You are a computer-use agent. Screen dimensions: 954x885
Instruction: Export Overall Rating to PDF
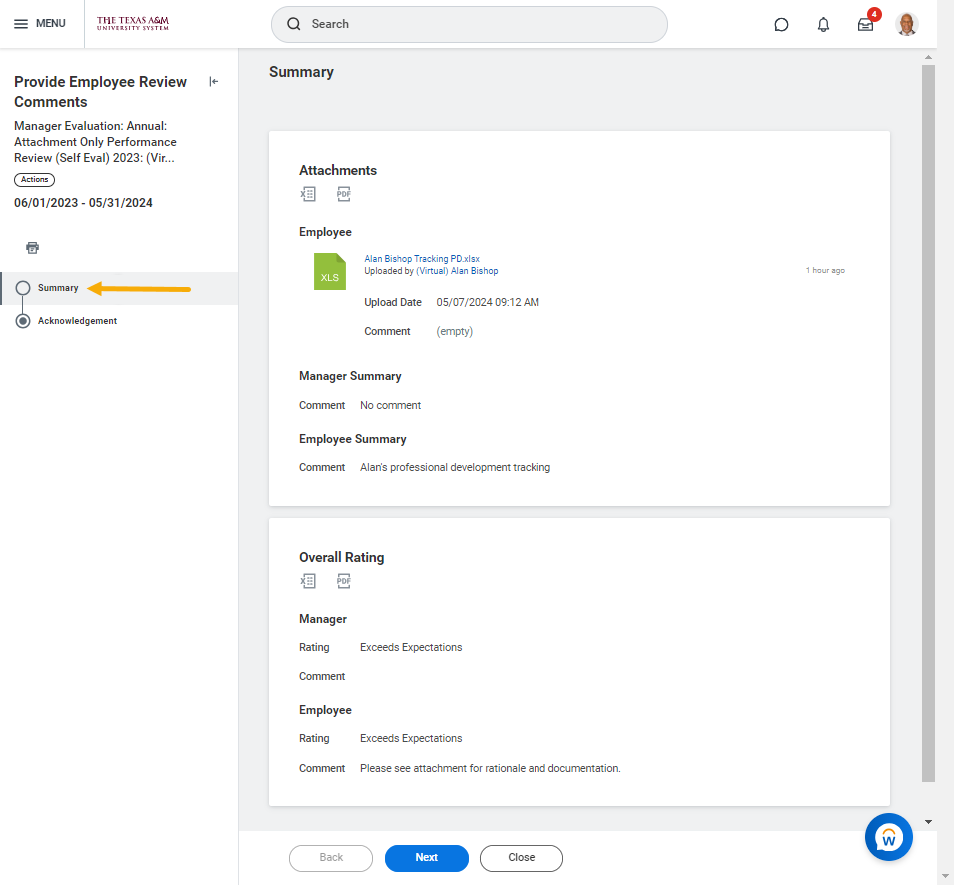coord(344,581)
